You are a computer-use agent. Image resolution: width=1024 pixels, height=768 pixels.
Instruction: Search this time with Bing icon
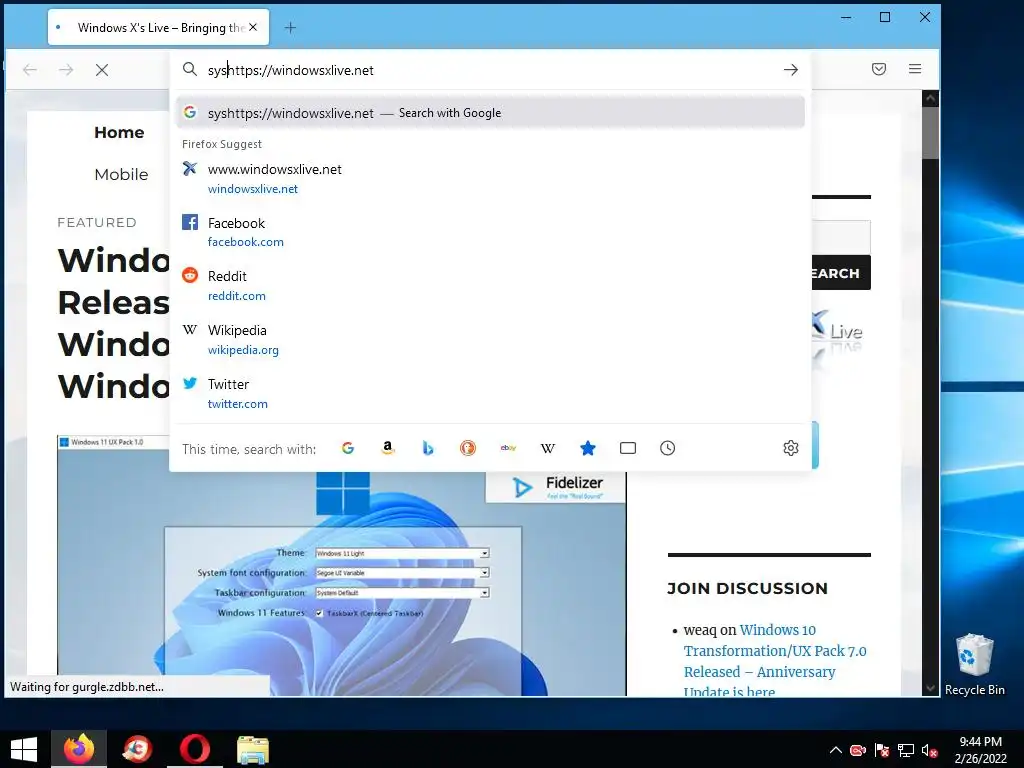[x=428, y=448]
